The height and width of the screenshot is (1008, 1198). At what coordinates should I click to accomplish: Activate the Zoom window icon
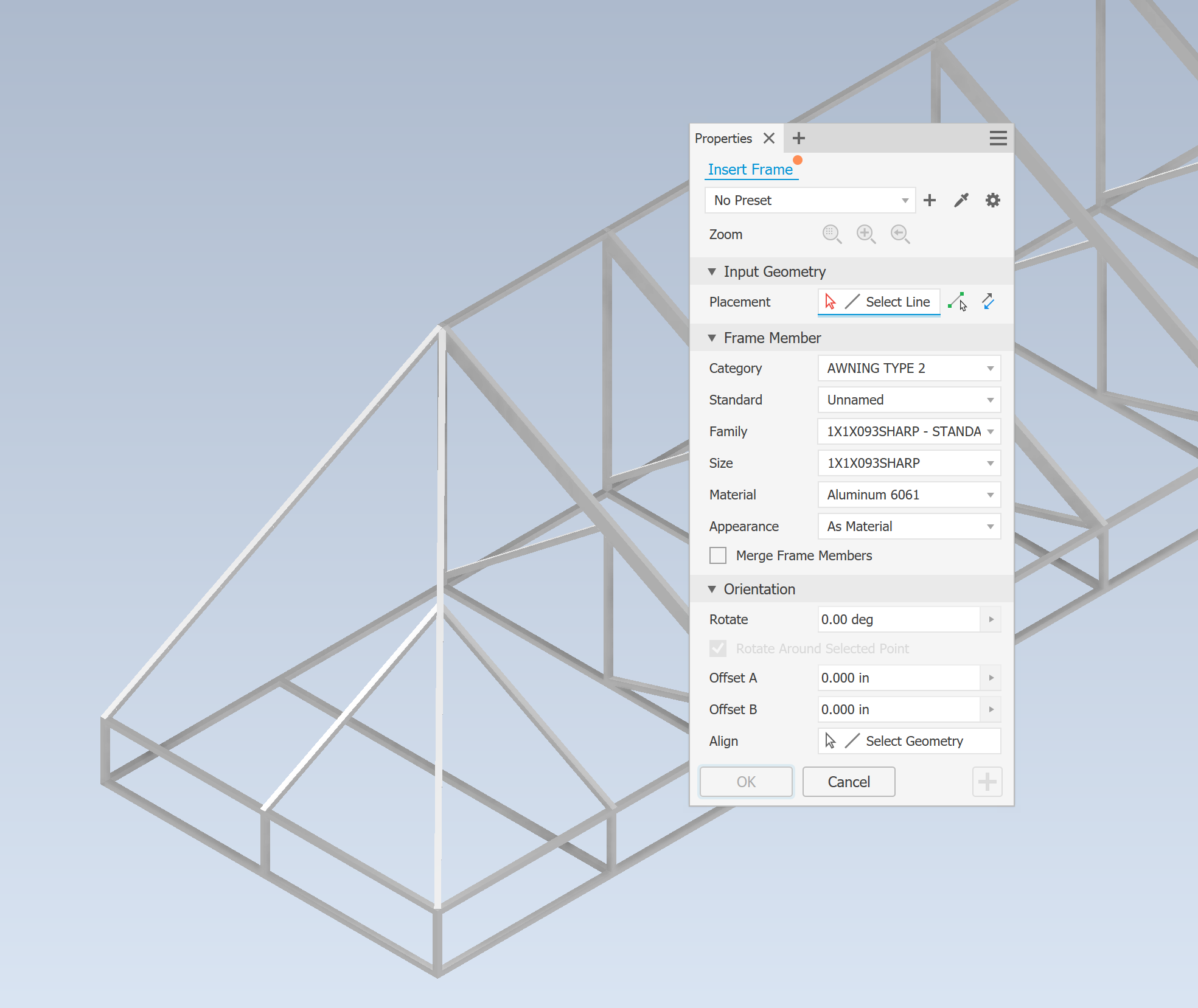832,234
